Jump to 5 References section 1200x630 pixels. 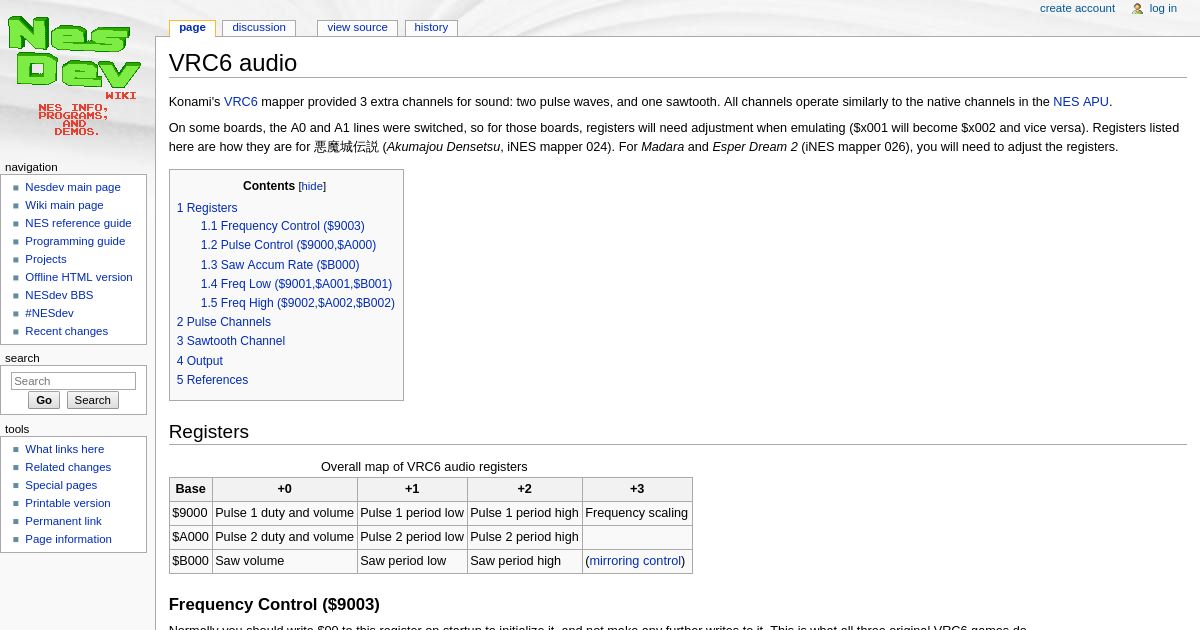coord(212,380)
